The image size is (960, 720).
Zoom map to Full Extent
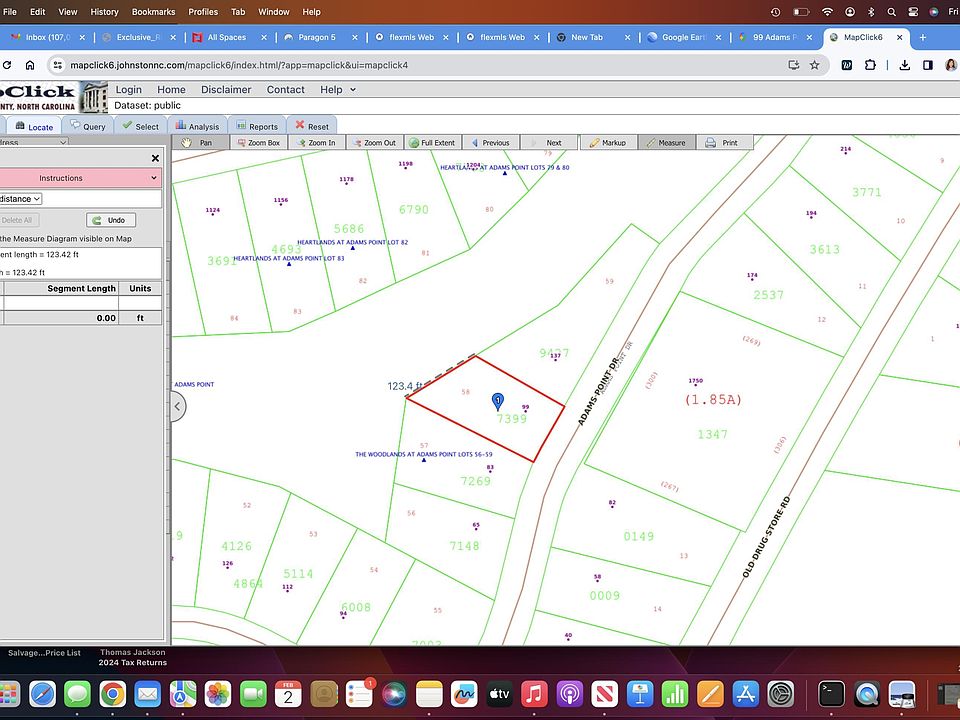pyautogui.click(x=431, y=143)
